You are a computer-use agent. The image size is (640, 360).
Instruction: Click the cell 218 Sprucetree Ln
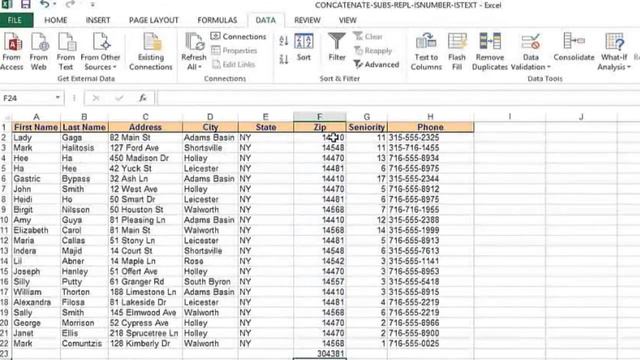[145, 333]
